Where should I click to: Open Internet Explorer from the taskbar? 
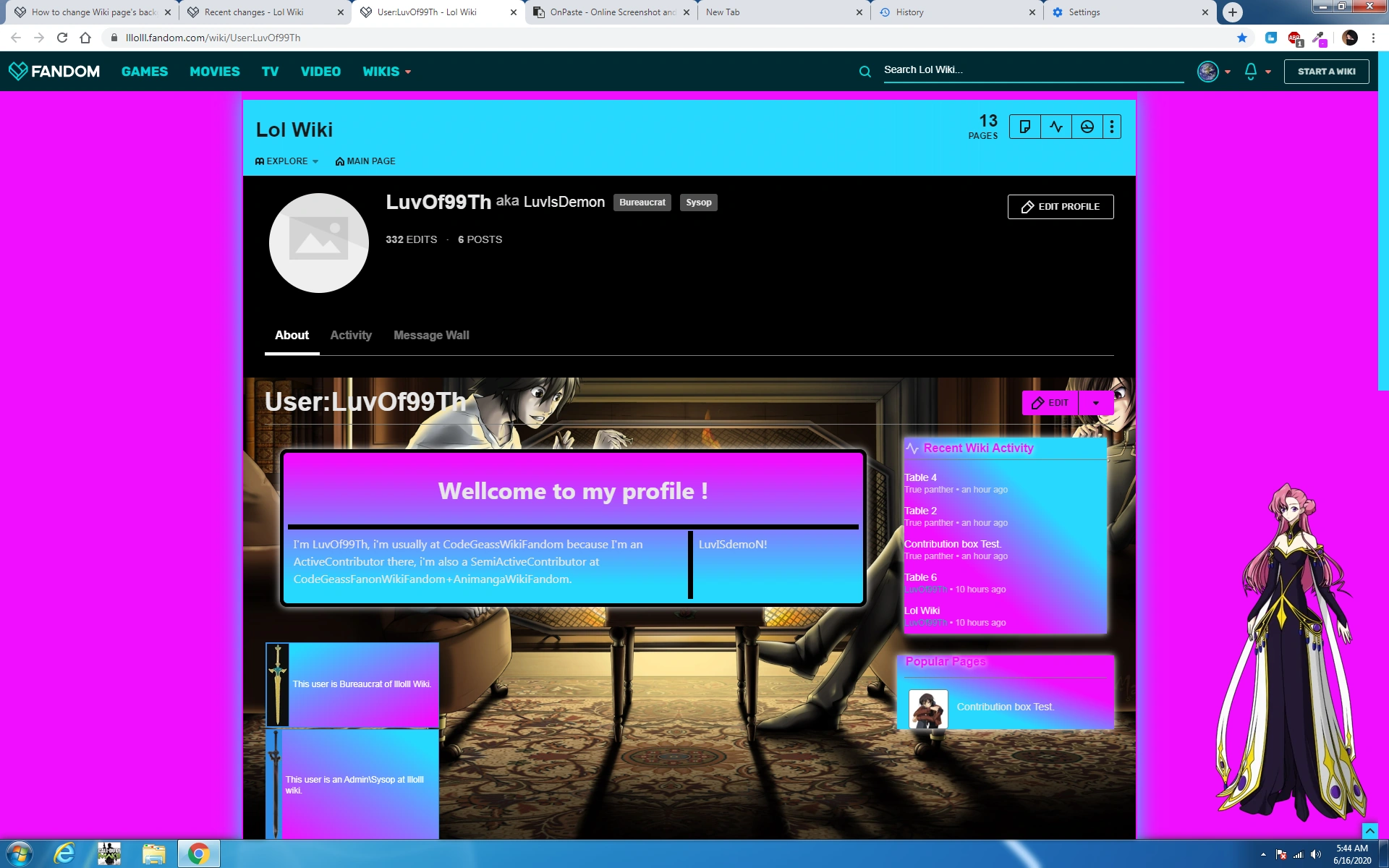coord(65,854)
